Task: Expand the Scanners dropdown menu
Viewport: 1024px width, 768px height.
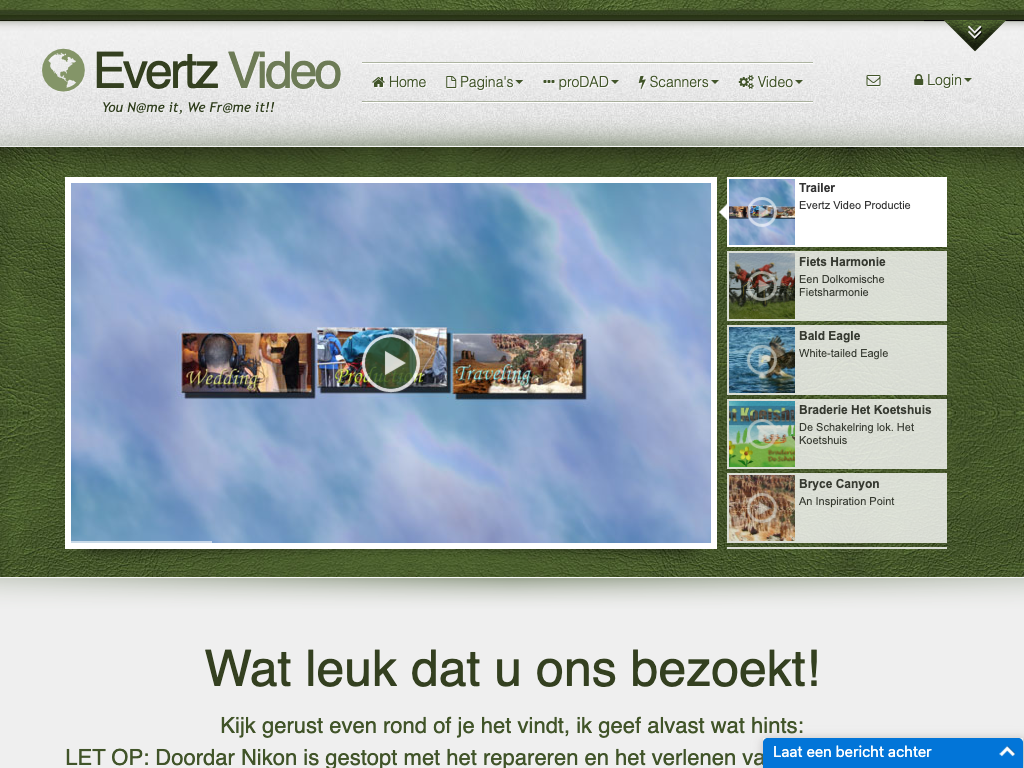Action: (x=678, y=82)
